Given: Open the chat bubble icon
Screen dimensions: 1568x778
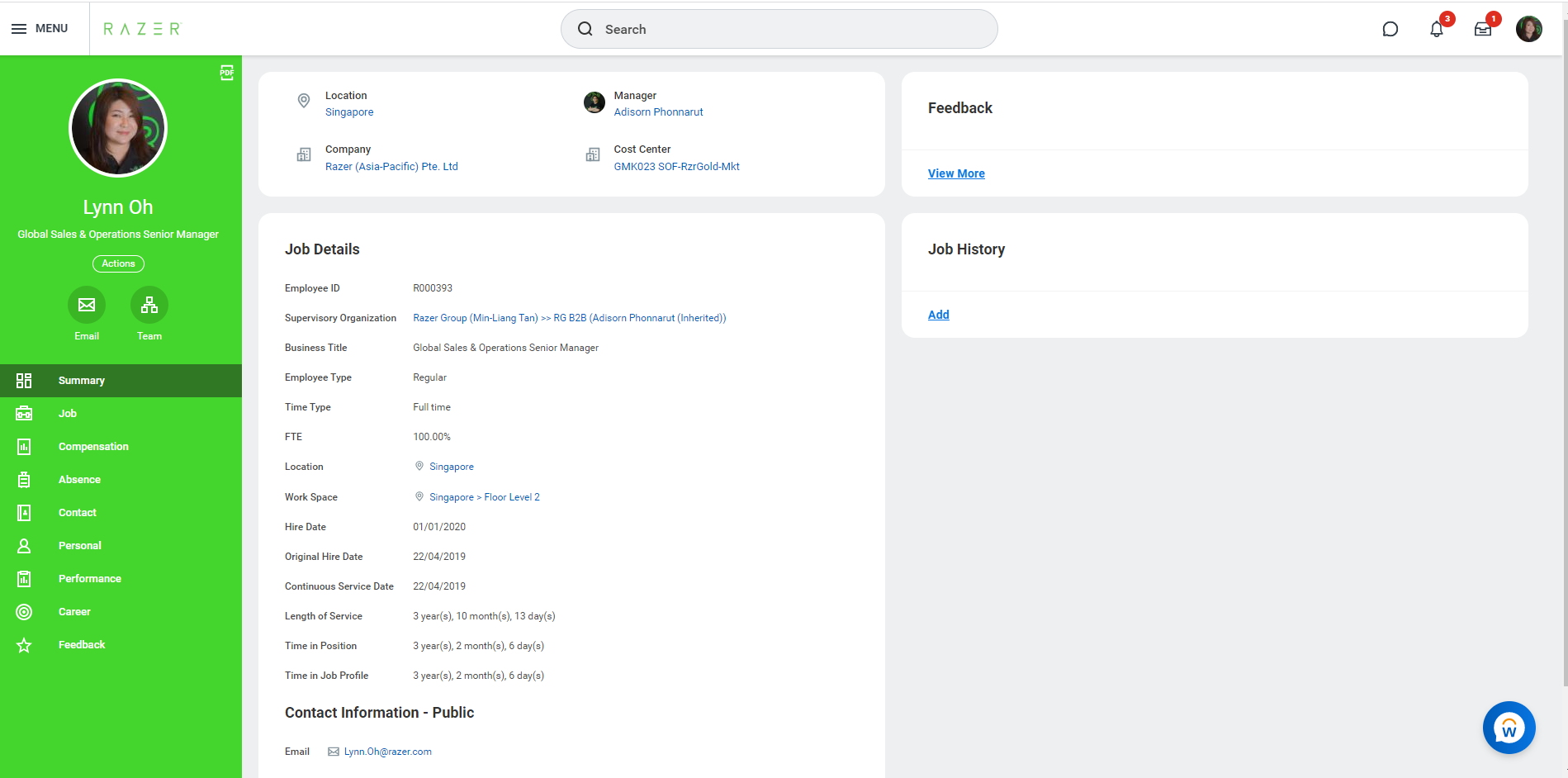Looking at the screenshot, I should tap(1390, 30).
